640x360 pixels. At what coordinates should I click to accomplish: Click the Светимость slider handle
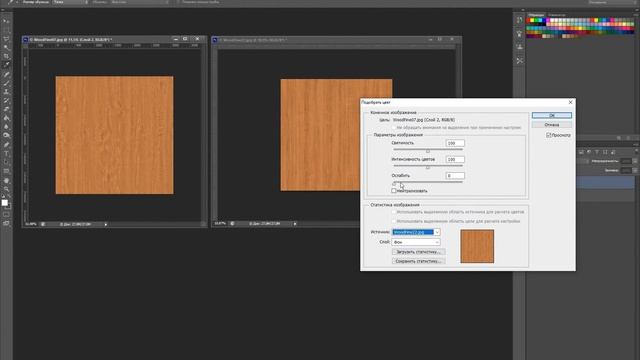click(x=428, y=151)
